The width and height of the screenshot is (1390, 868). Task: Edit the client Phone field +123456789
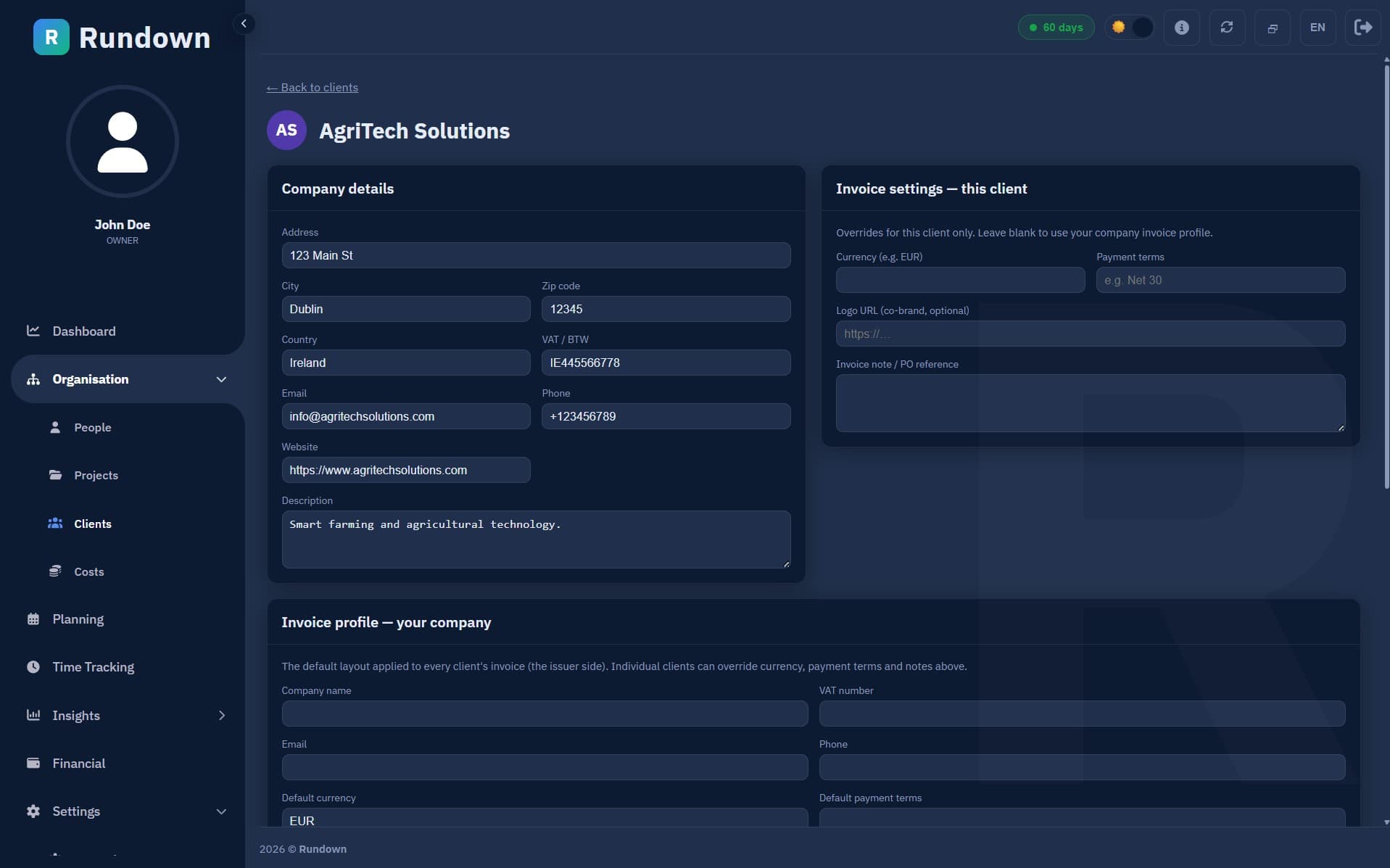pyautogui.click(x=666, y=416)
